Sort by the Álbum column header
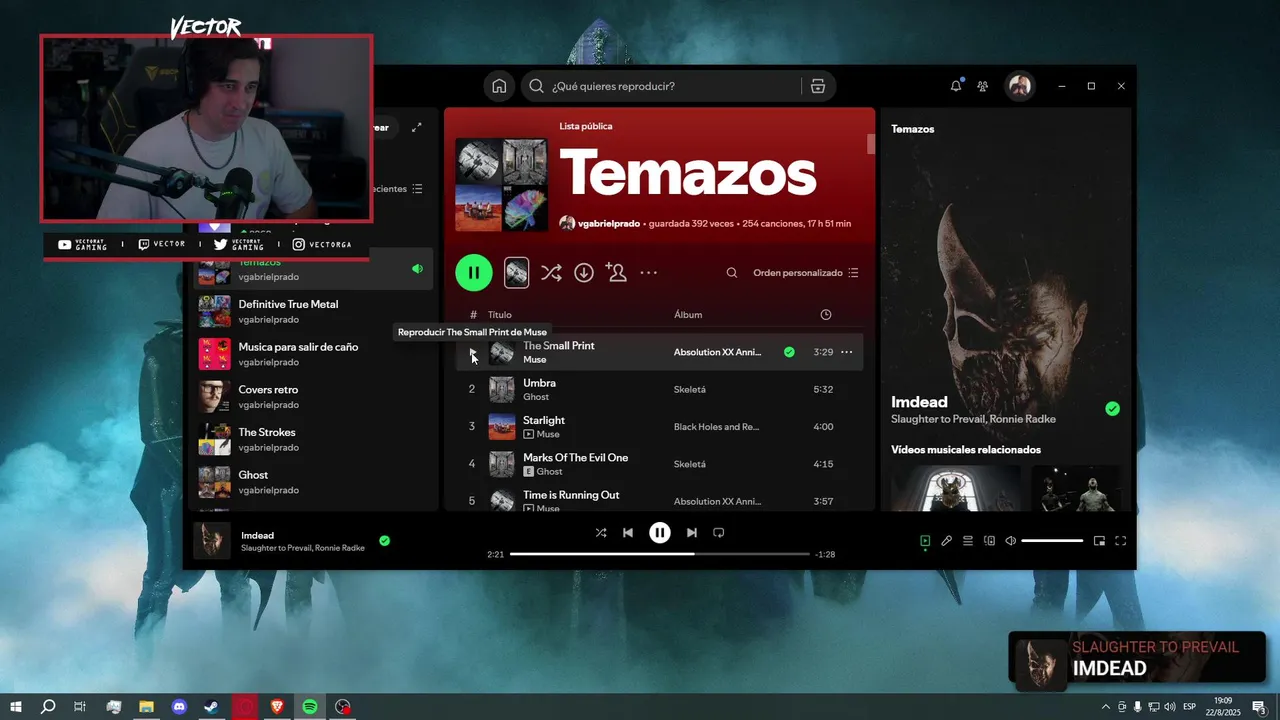 click(688, 315)
